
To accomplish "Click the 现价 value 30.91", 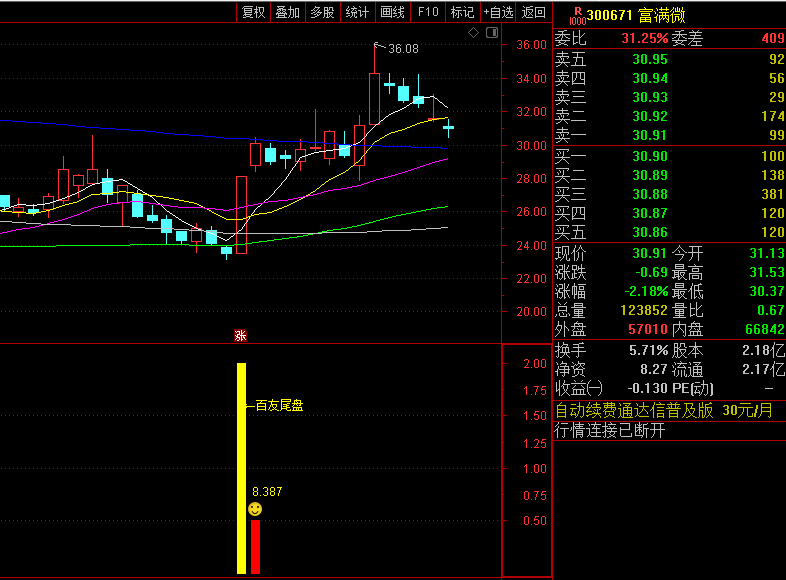I will pos(650,254).
